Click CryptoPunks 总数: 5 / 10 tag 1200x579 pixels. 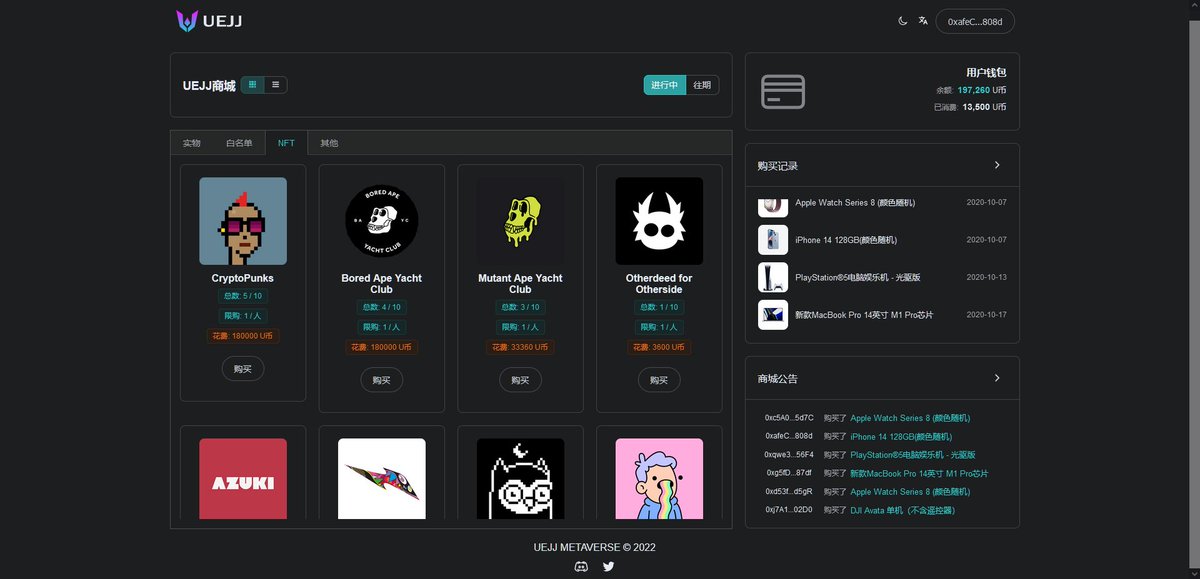click(x=243, y=296)
